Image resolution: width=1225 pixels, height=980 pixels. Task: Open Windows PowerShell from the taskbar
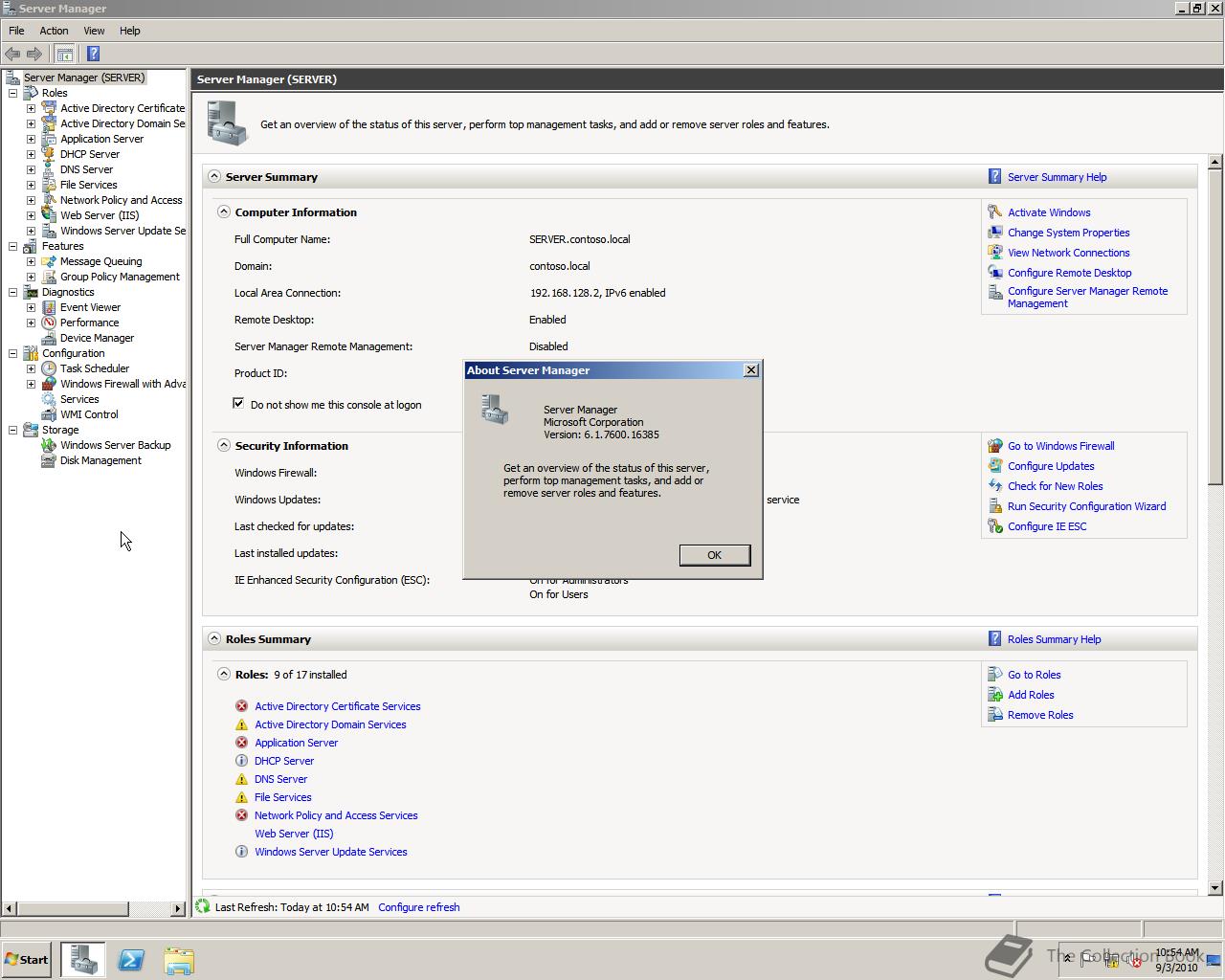[131, 960]
